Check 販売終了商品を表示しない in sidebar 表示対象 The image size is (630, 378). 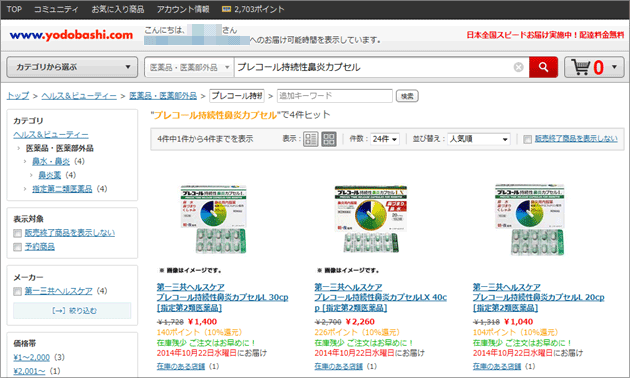17,233
